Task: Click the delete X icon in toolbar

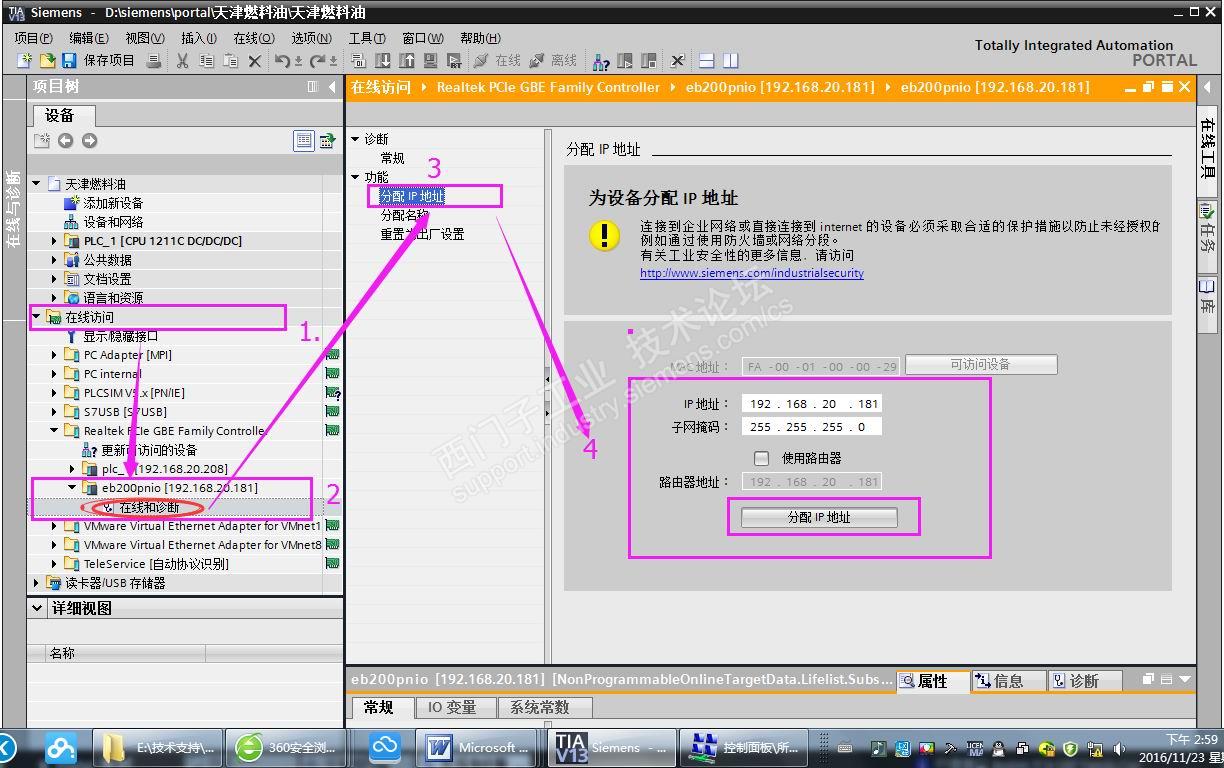Action: (x=254, y=61)
